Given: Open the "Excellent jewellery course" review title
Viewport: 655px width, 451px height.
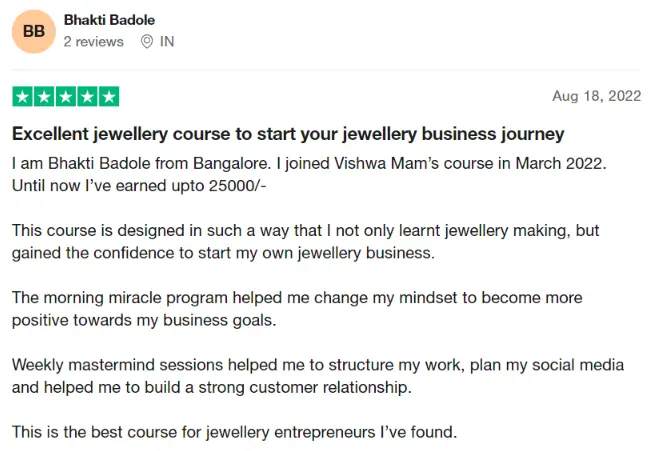Looking at the screenshot, I should pyautogui.click(x=288, y=134).
